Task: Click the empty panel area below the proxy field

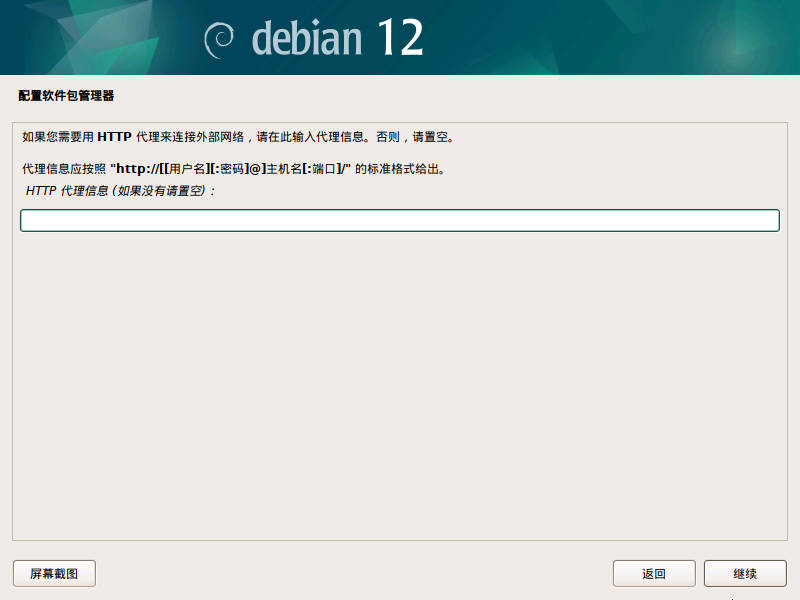Action: [x=399, y=390]
